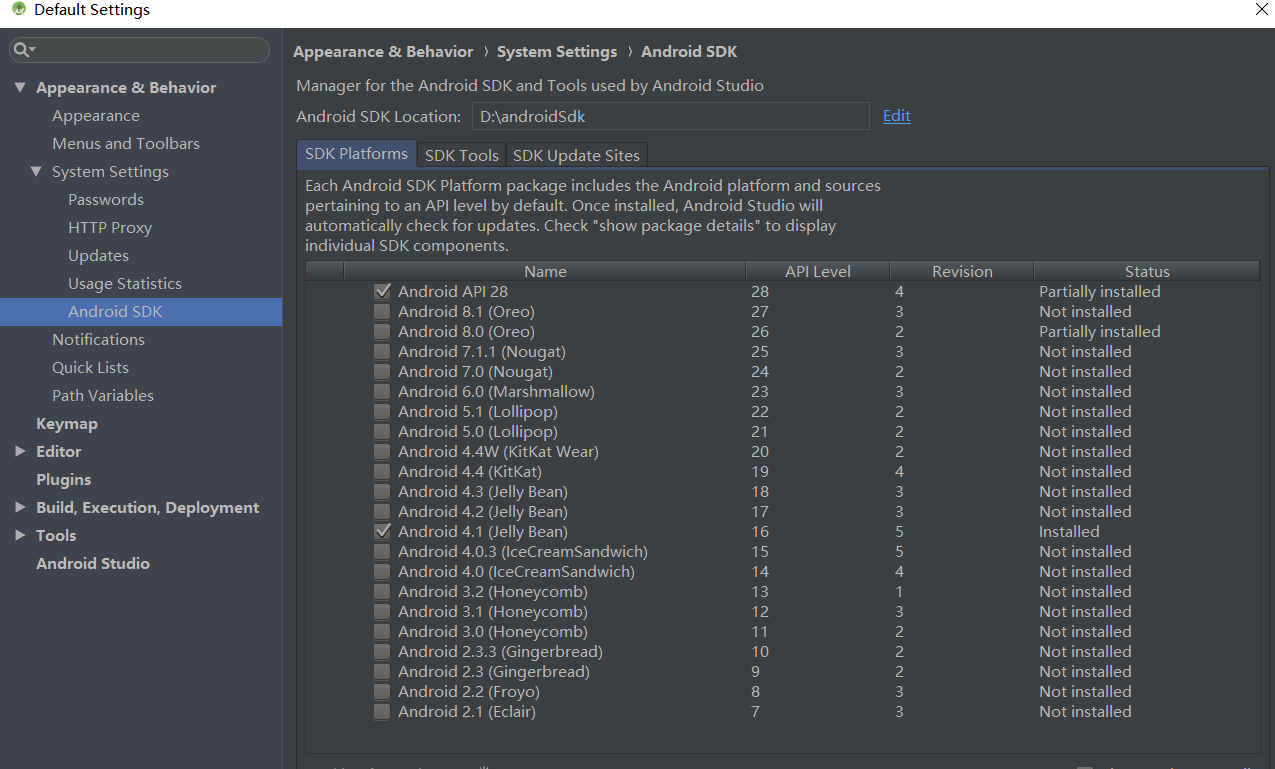Open the Updates settings page

point(98,256)
